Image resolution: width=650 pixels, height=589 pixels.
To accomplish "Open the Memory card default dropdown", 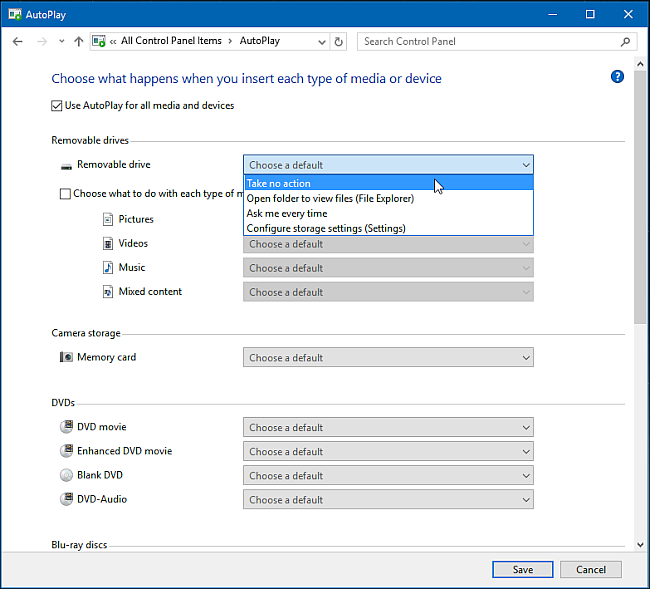I will pyautogui.click(x=388, y=358).
